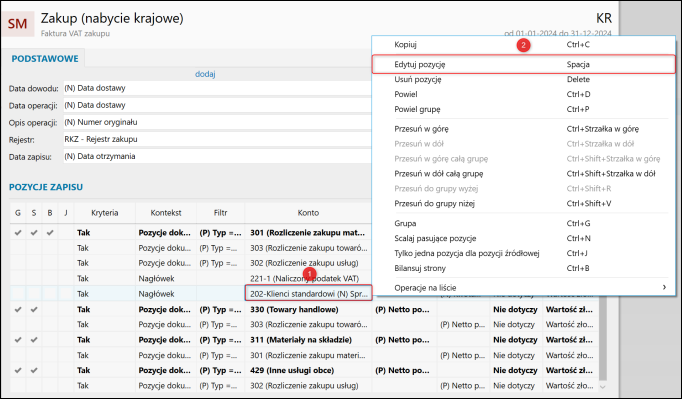Toggle S checkmark in row 311 Materiały na składzie

pos(34,340)
